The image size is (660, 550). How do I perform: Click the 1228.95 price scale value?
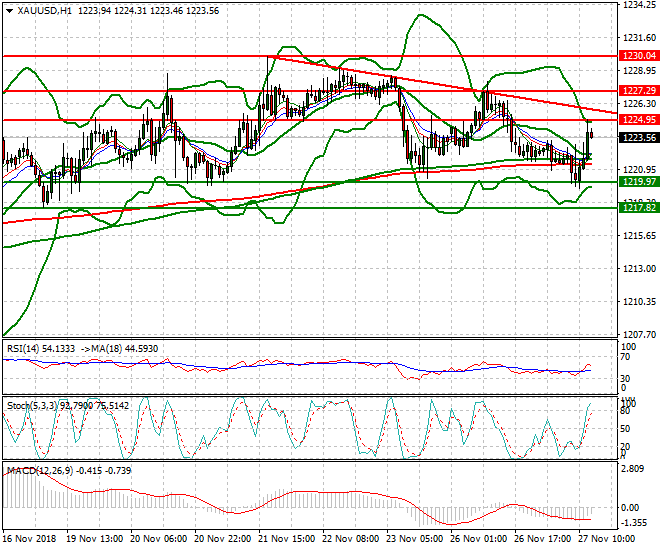(639, 71)
